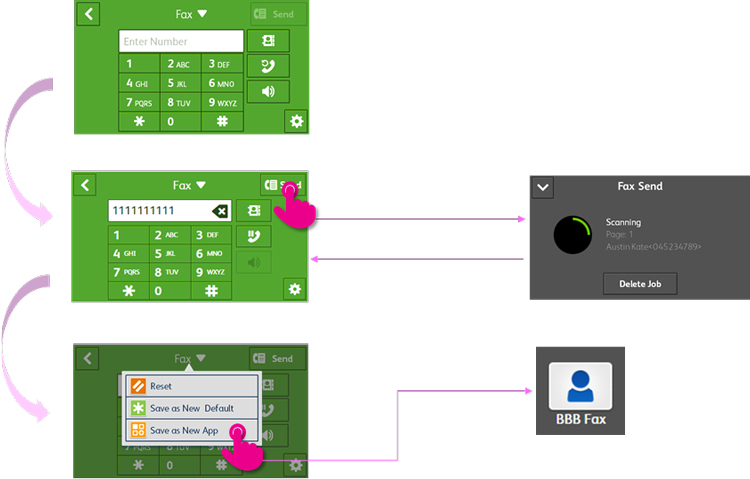Click the BBB Fax app tile
This screenshot has height=479, width=750.
[580, 391]
